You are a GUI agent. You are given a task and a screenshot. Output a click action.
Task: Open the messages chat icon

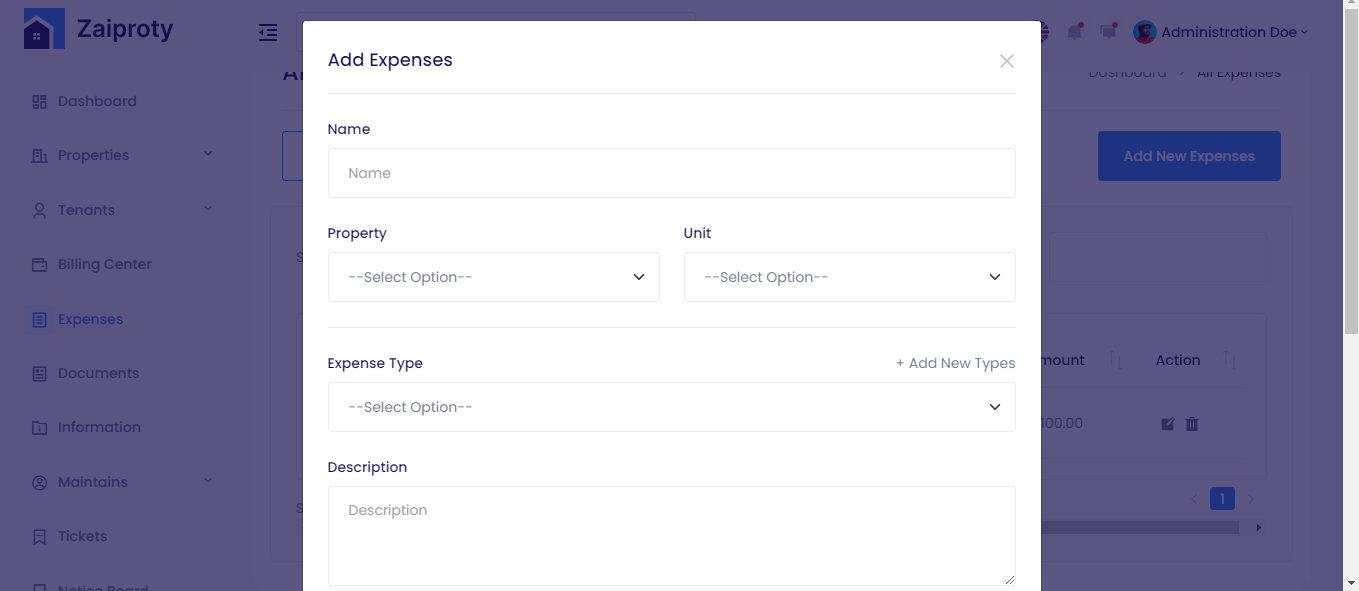coord(1108,32)
